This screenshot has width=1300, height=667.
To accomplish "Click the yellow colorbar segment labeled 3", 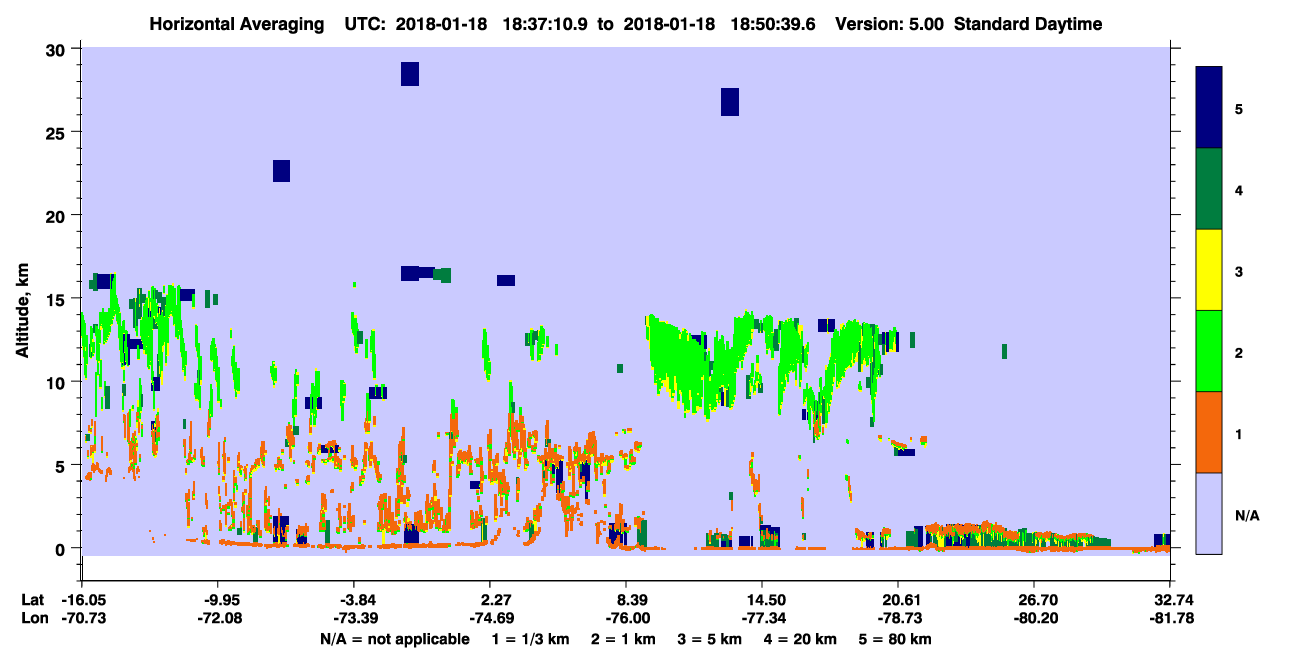I will point(1209,270).
